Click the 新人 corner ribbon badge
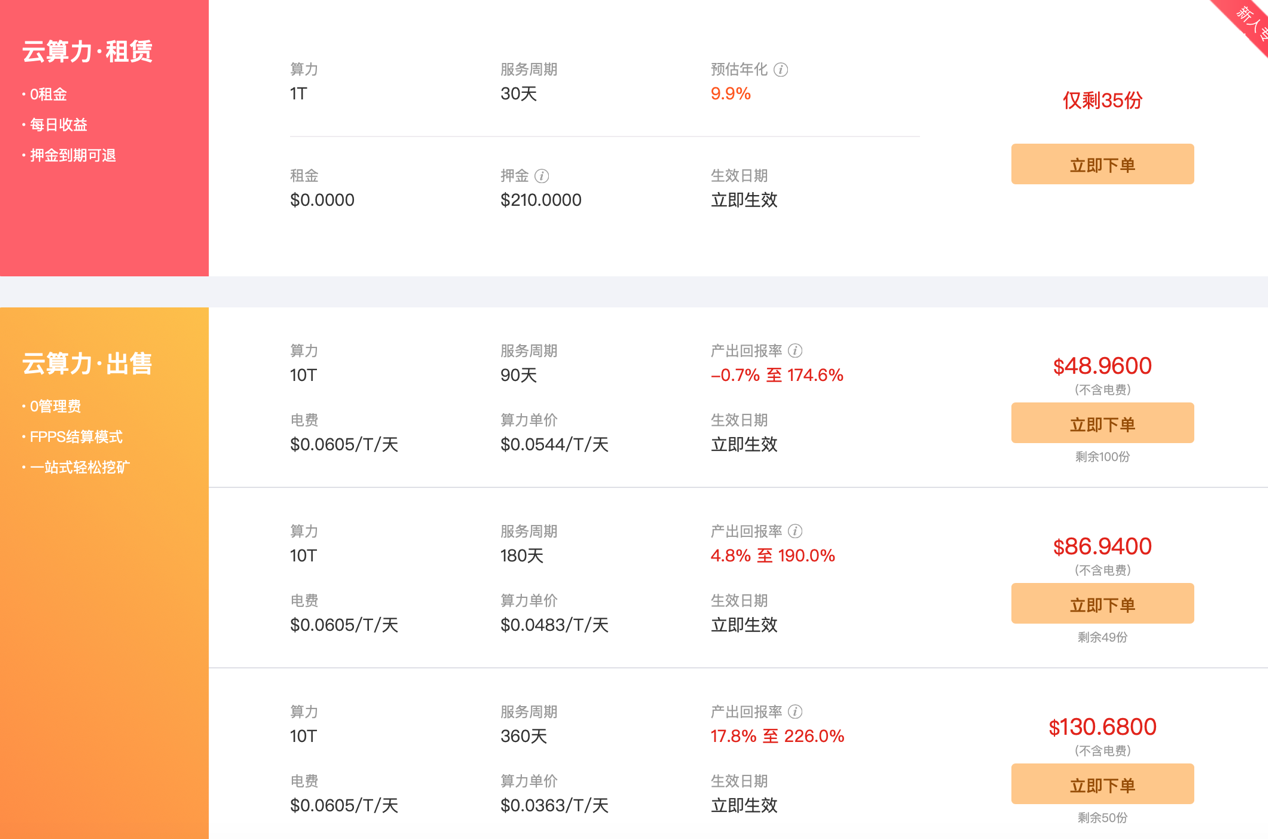The image size is (1268, 839). 1247,20
